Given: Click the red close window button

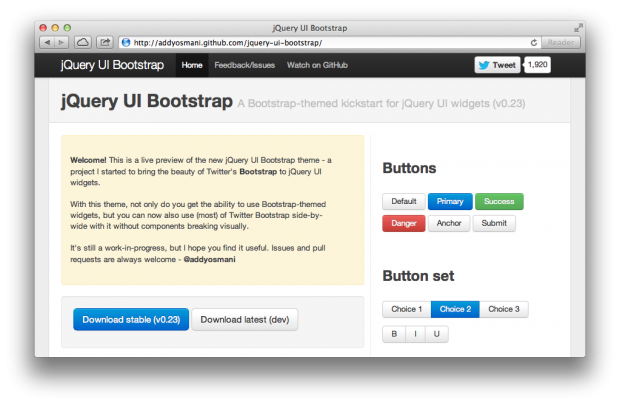Looking at the screenshot, I should [43, 28].
